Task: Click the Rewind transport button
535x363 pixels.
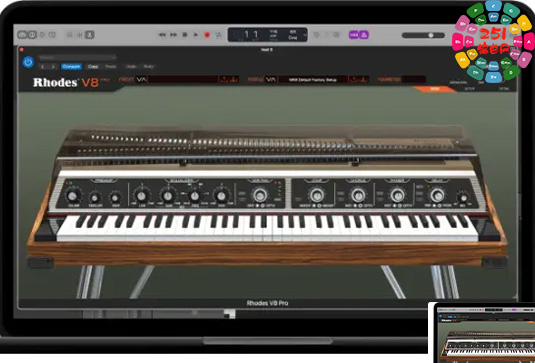Action: 162,35
